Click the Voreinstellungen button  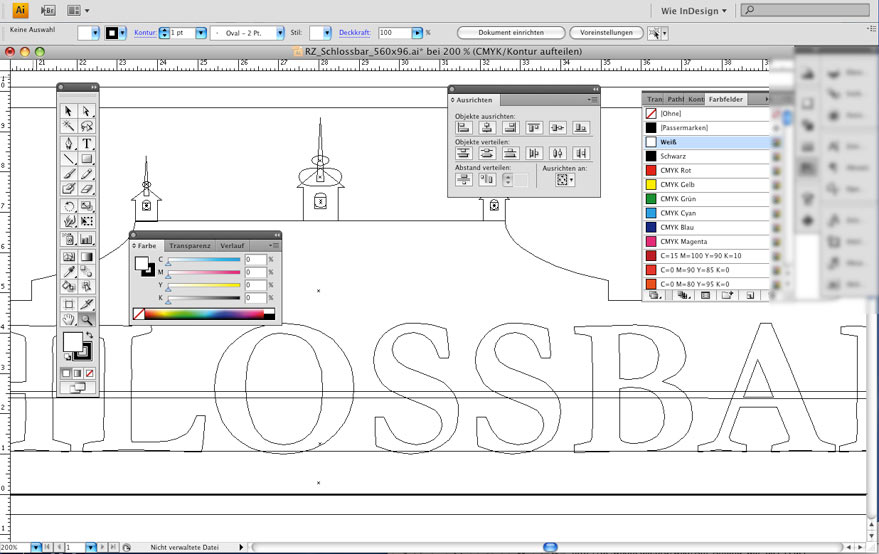pos(606,33)
